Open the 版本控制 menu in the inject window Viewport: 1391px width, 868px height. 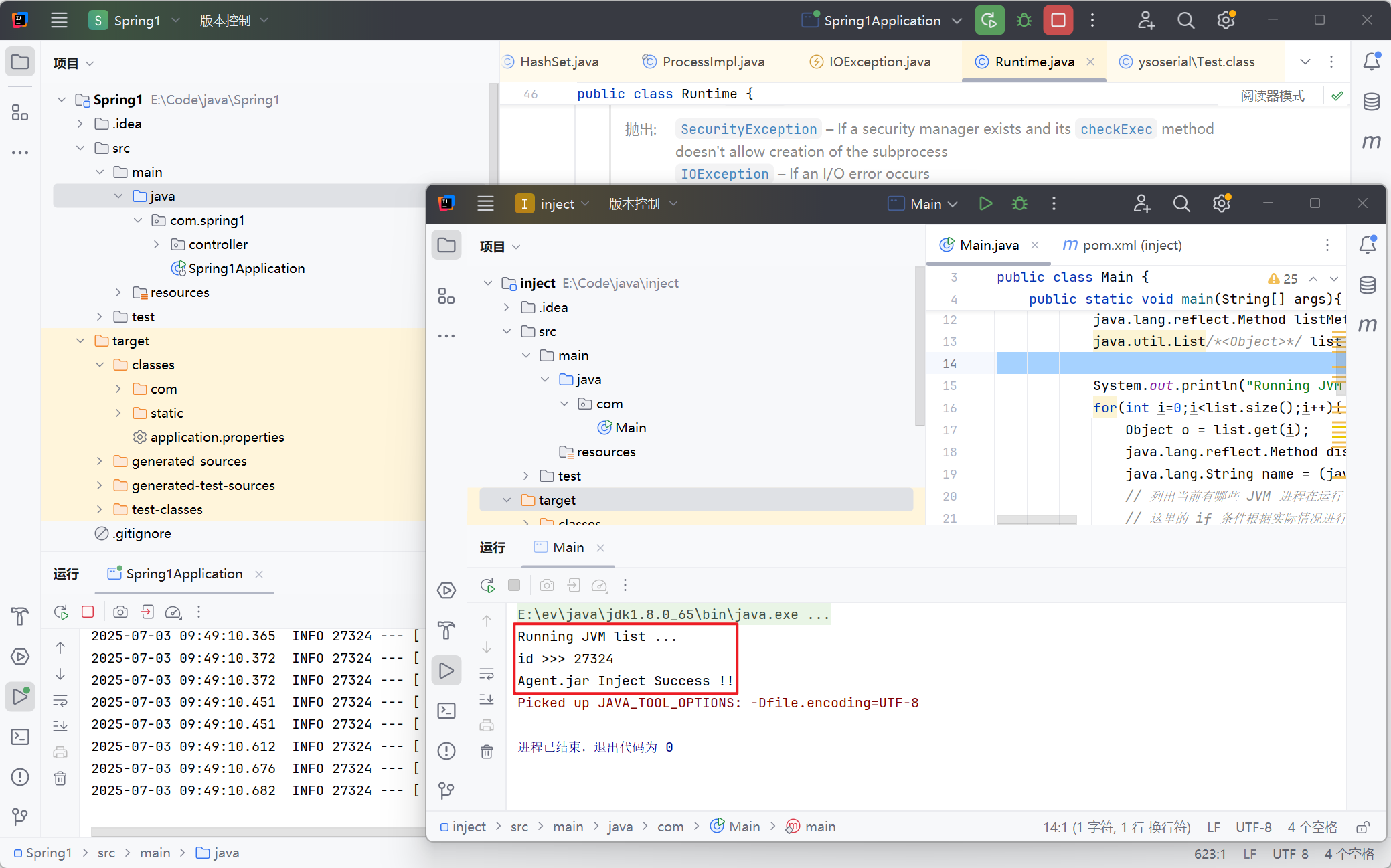[x=643, y=203]
